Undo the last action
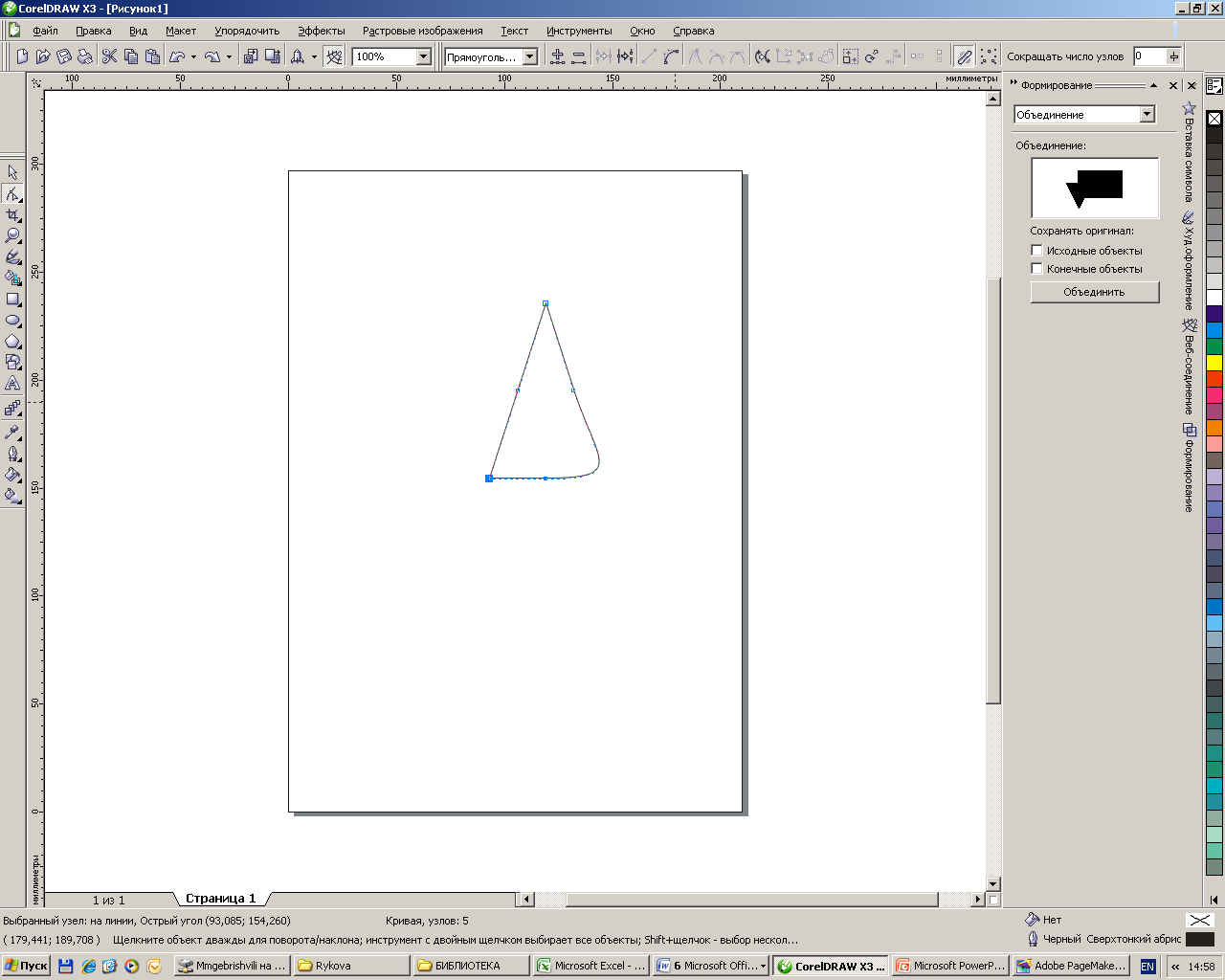This screenshot has width=1225, height=980. [x=177, y=56]
